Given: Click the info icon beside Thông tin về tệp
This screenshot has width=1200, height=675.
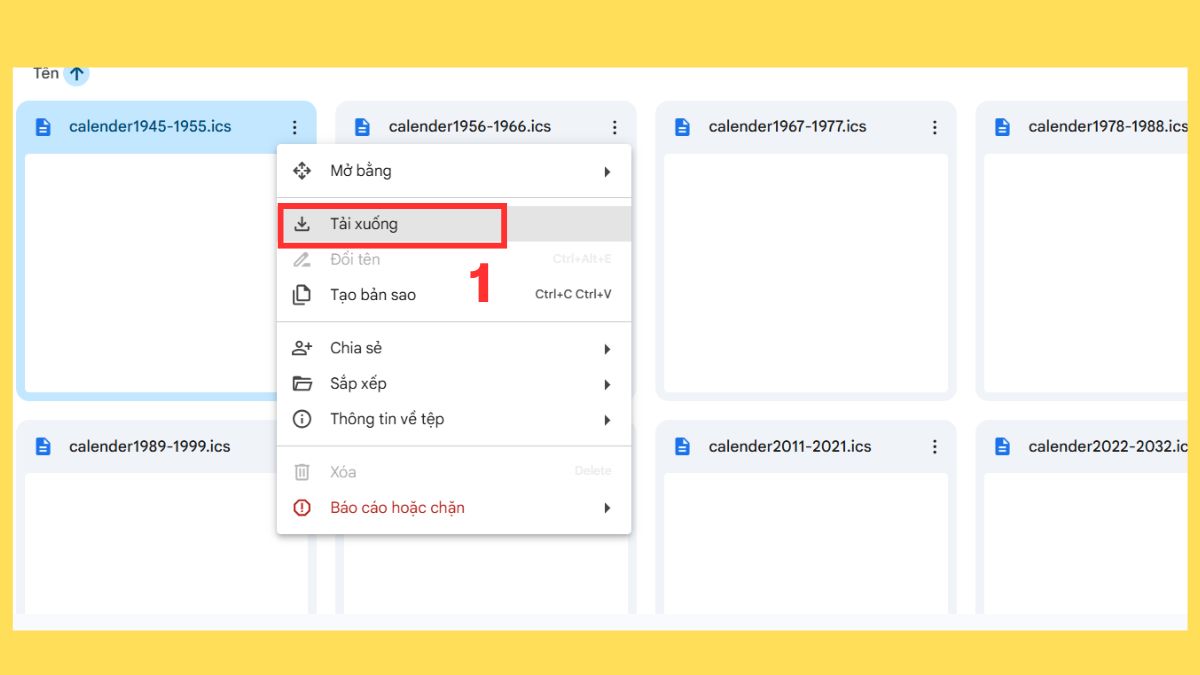Looking at the screenshot, I should tap(302, 420).
